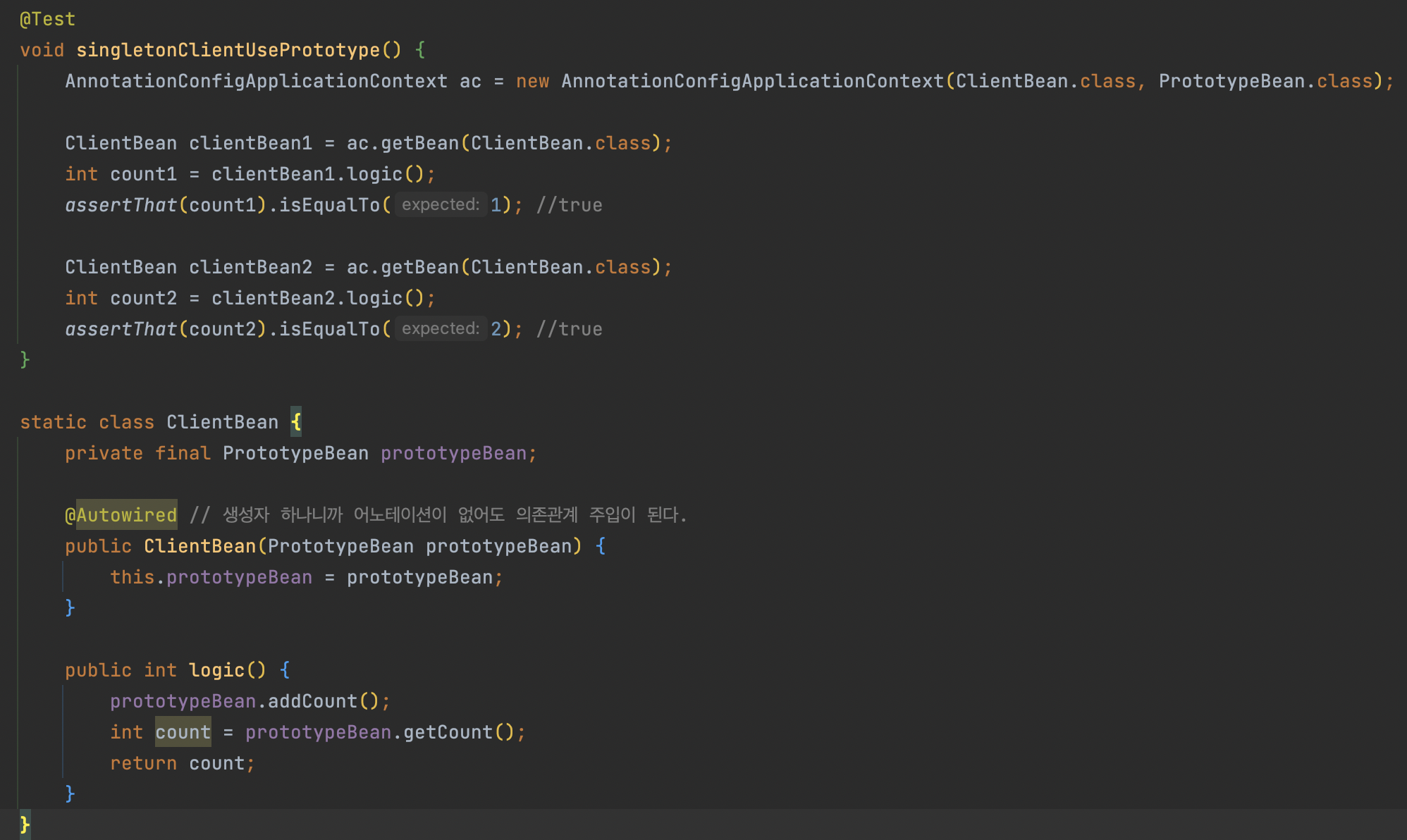Click the first //true comment
The height and width of the screenshot is (840, 1407).
pyautogui.click(x=569, y=205)
